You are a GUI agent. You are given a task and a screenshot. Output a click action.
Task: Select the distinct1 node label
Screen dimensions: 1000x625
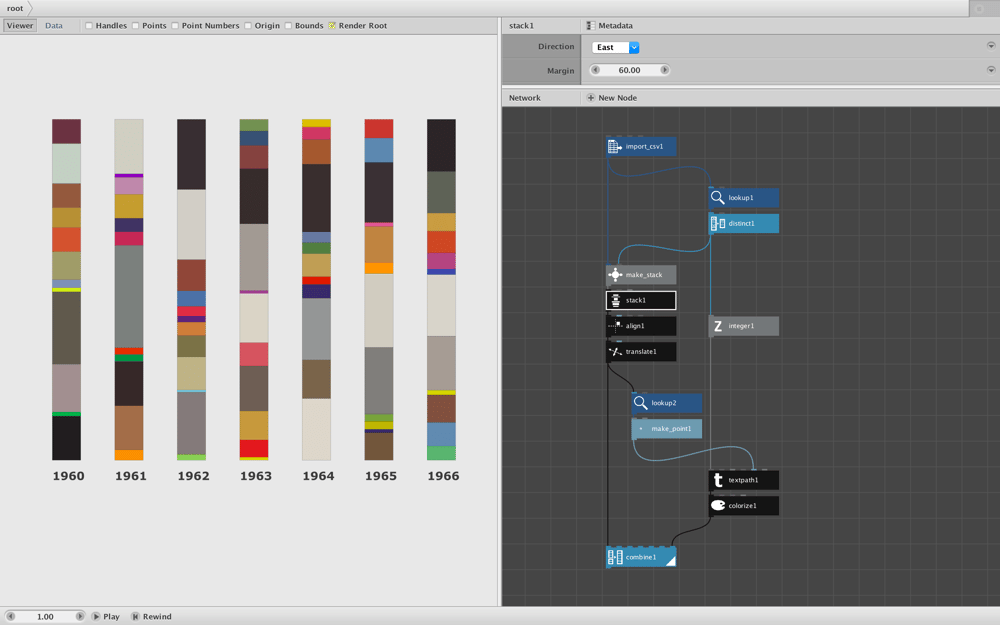point(741,223)
